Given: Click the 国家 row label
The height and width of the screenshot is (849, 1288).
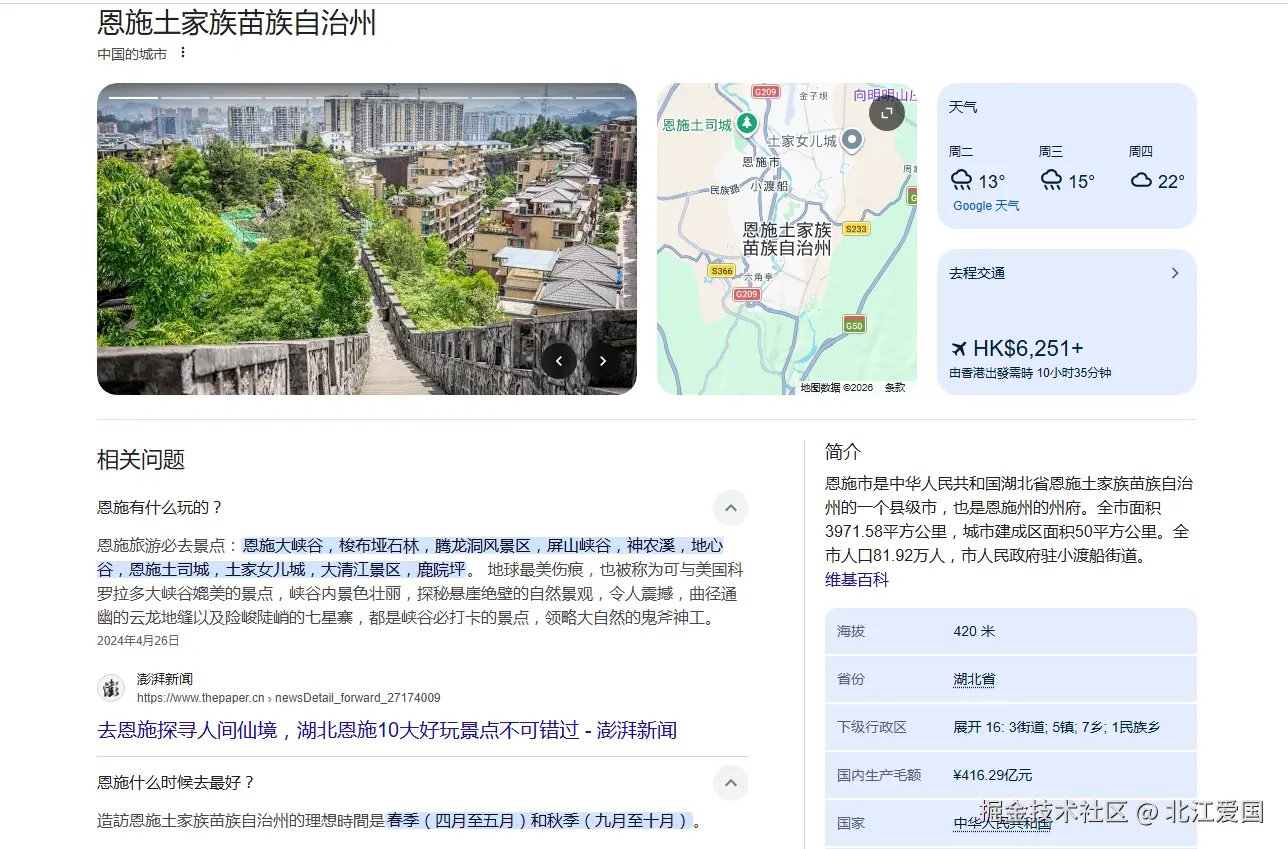Looking at the screenshot, I should [x=851, y=823].
